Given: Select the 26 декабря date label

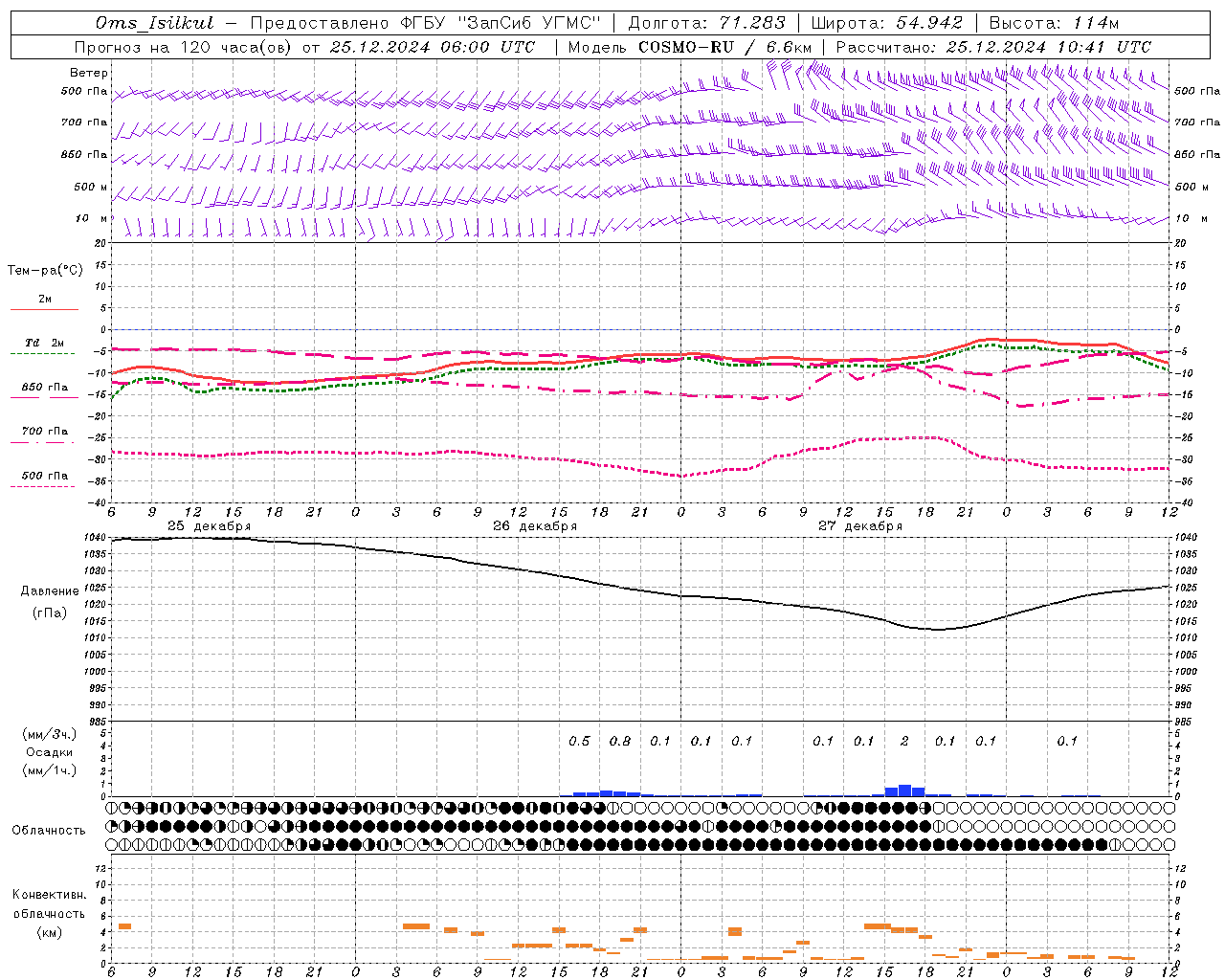Looking at the screenshot, I should [x=534, y=526].
